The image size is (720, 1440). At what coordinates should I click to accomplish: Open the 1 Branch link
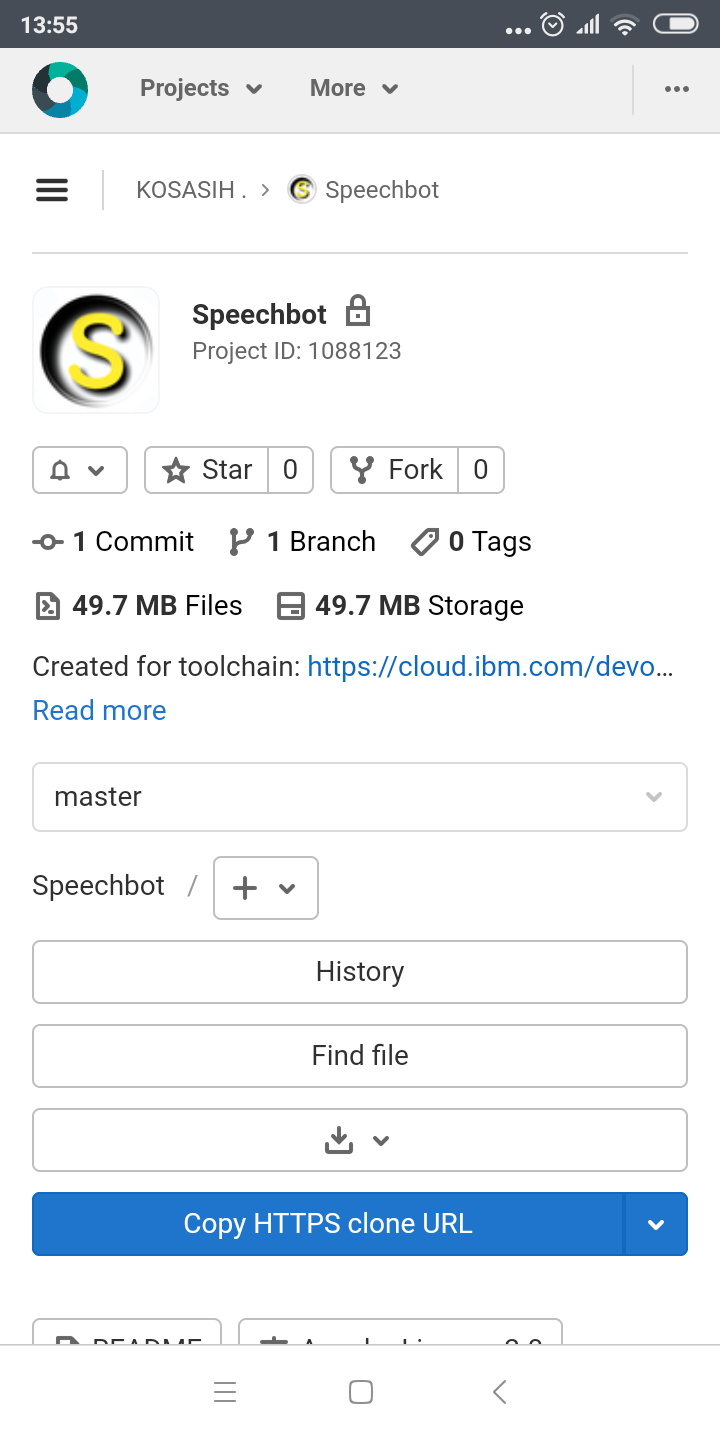[x=302, y=542]
